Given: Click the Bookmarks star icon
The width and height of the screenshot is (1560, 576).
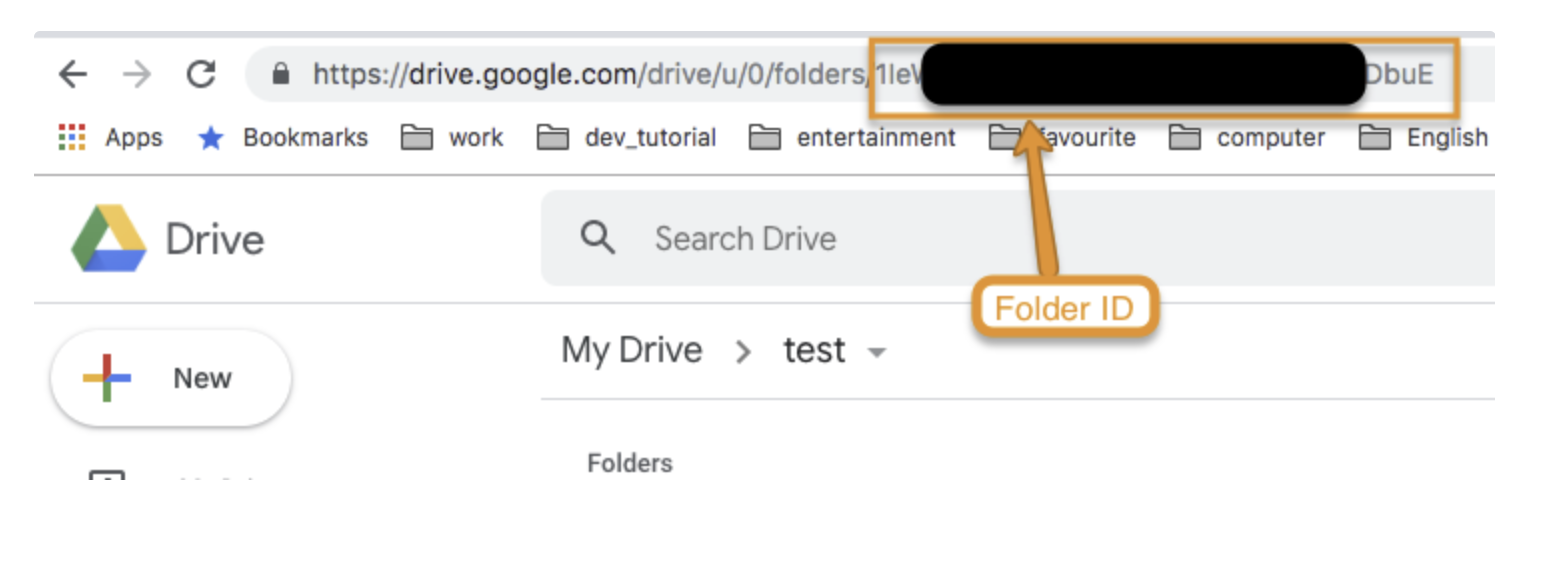Looking at the screenshot, I should pos(210,138).
